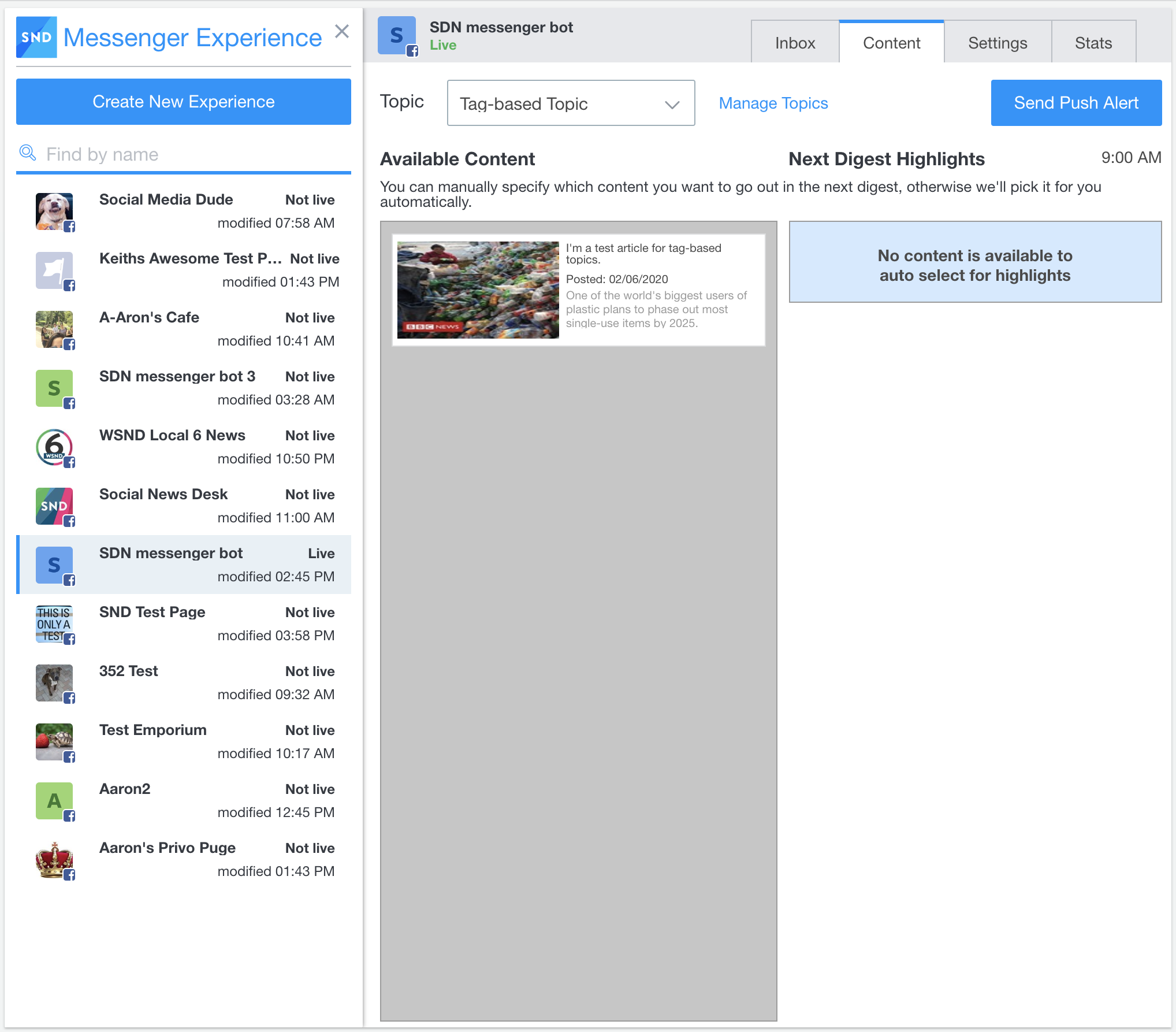Open the Topic dropdown
This screenshot has width=1176, height=1032.
(571, 103)
